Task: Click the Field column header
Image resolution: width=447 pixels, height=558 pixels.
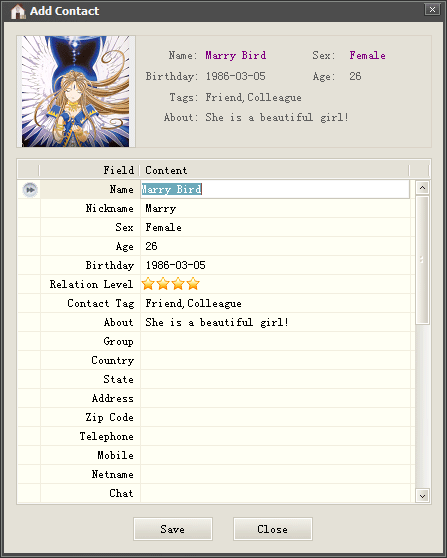Action: coord(89,170)
